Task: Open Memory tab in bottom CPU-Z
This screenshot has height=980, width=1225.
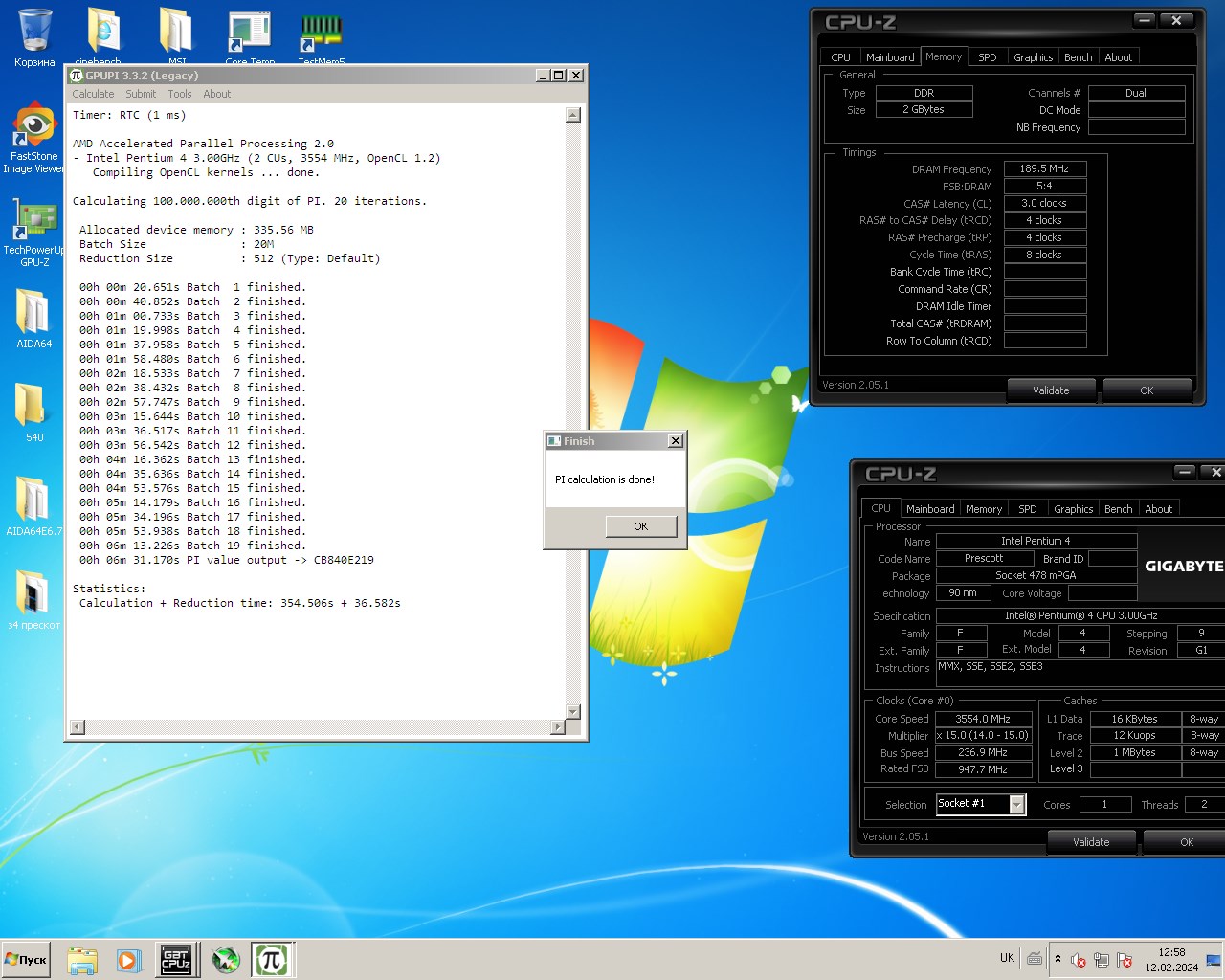Action: [984, 509]
